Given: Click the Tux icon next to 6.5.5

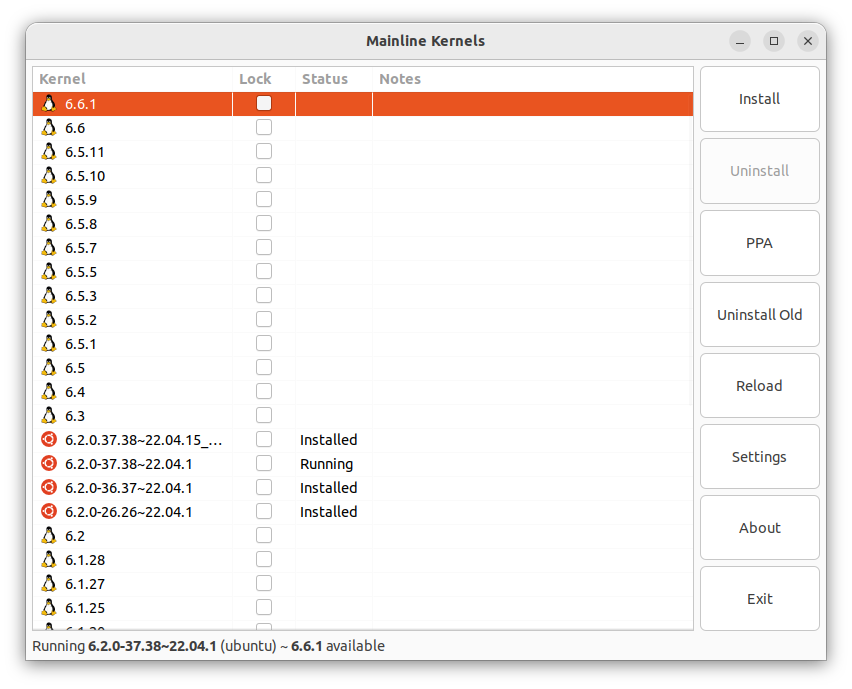Looking at the screenshot, I should coord(49,272).
